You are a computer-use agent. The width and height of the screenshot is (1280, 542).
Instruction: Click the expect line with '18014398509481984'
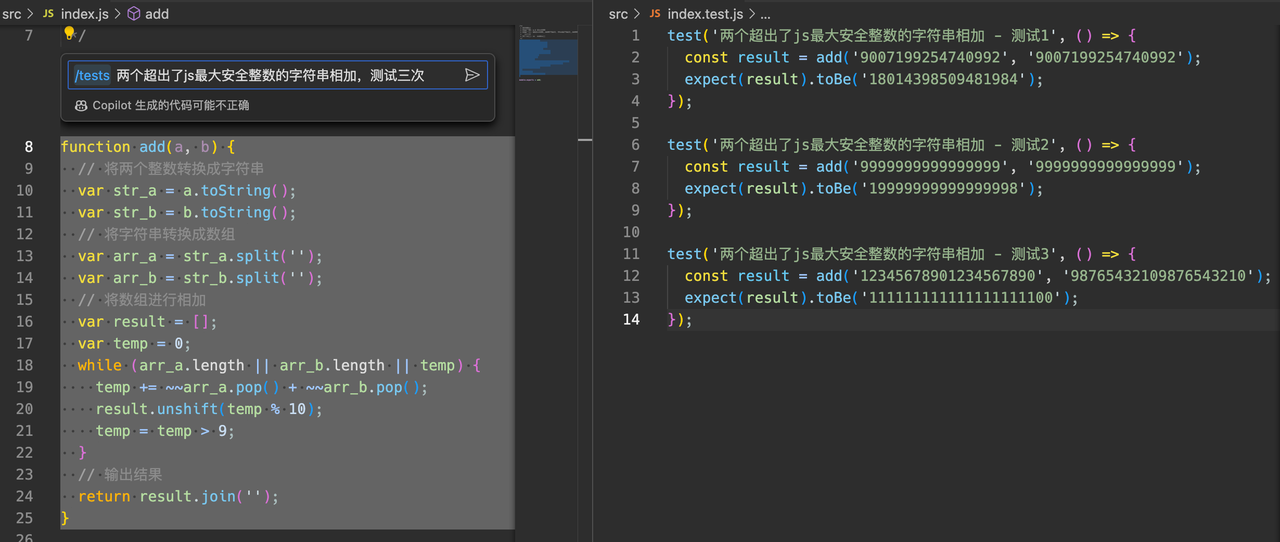pos(864,79)
